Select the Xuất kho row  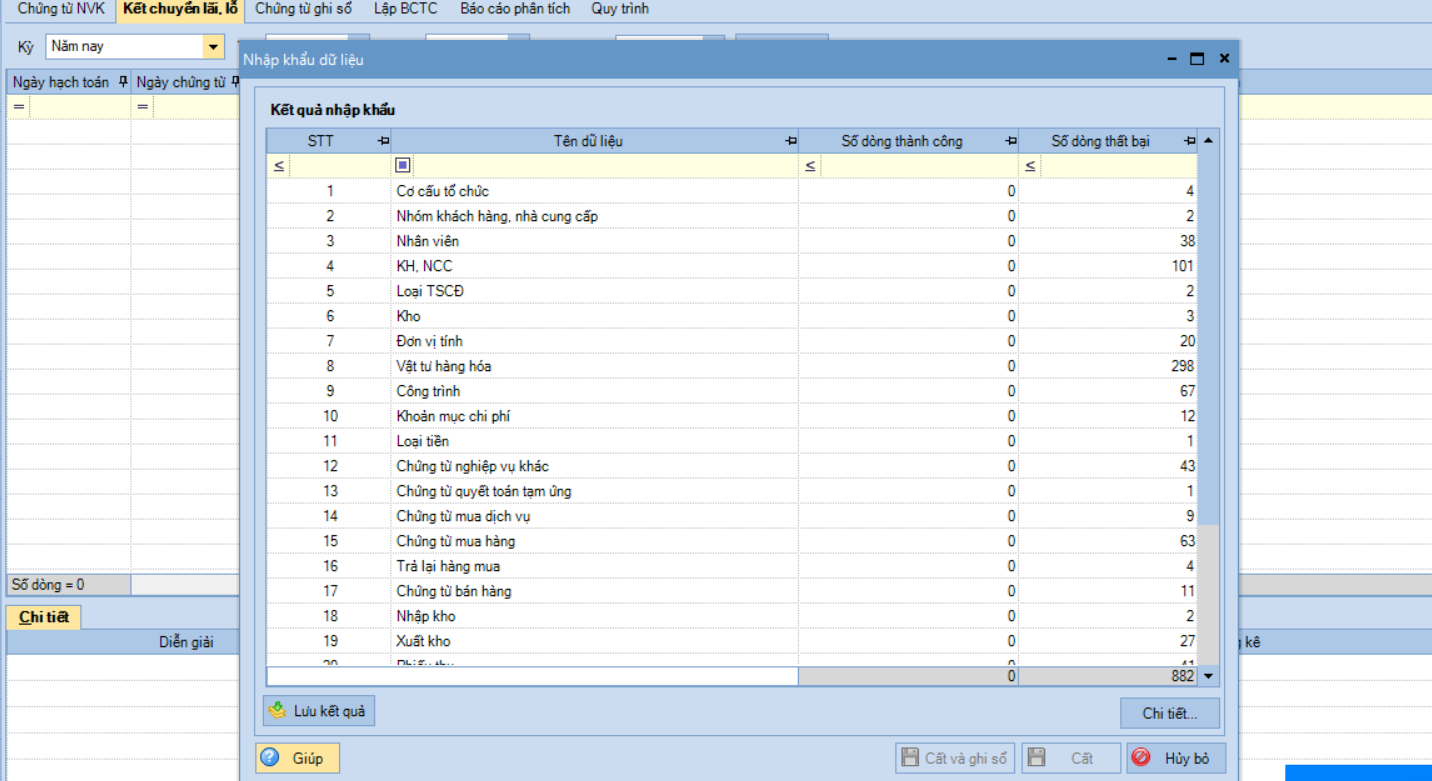[732, 641]
